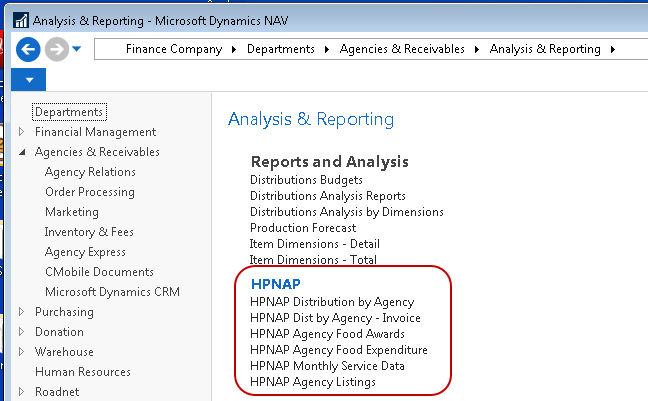Collapse the Agencies & Receivables node
Viewport: 648px width, 401px height.
23,152
